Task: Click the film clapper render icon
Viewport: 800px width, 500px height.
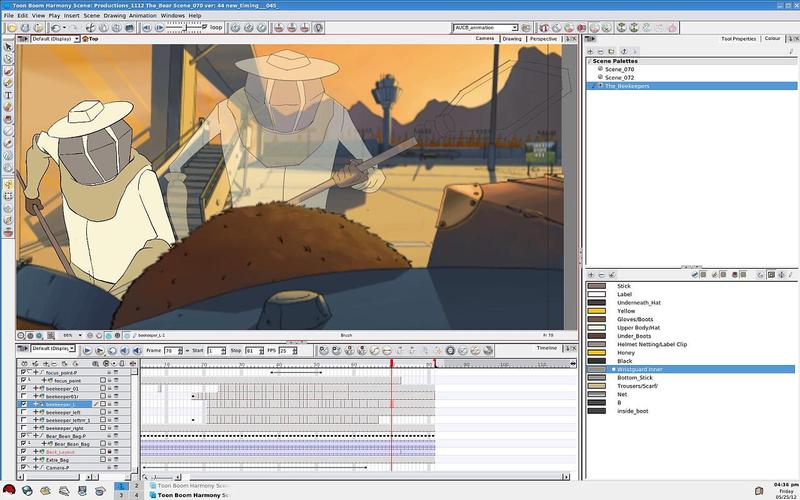Action: pyautogui.click(x=130, y=28)
